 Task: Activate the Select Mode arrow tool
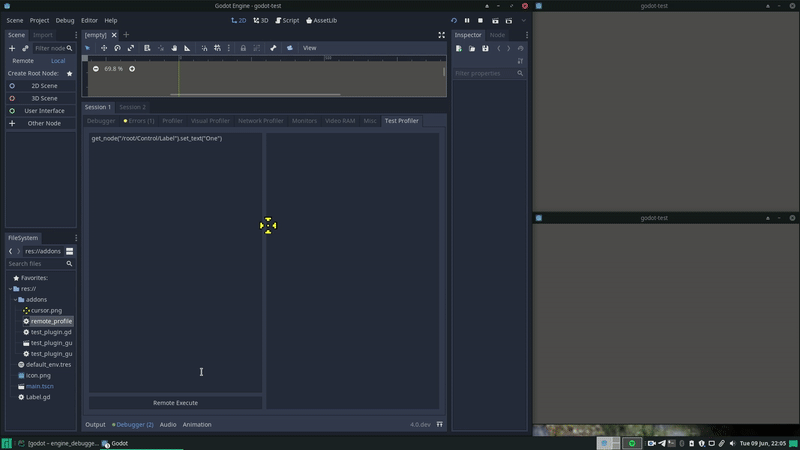click(x=87, y=48)
